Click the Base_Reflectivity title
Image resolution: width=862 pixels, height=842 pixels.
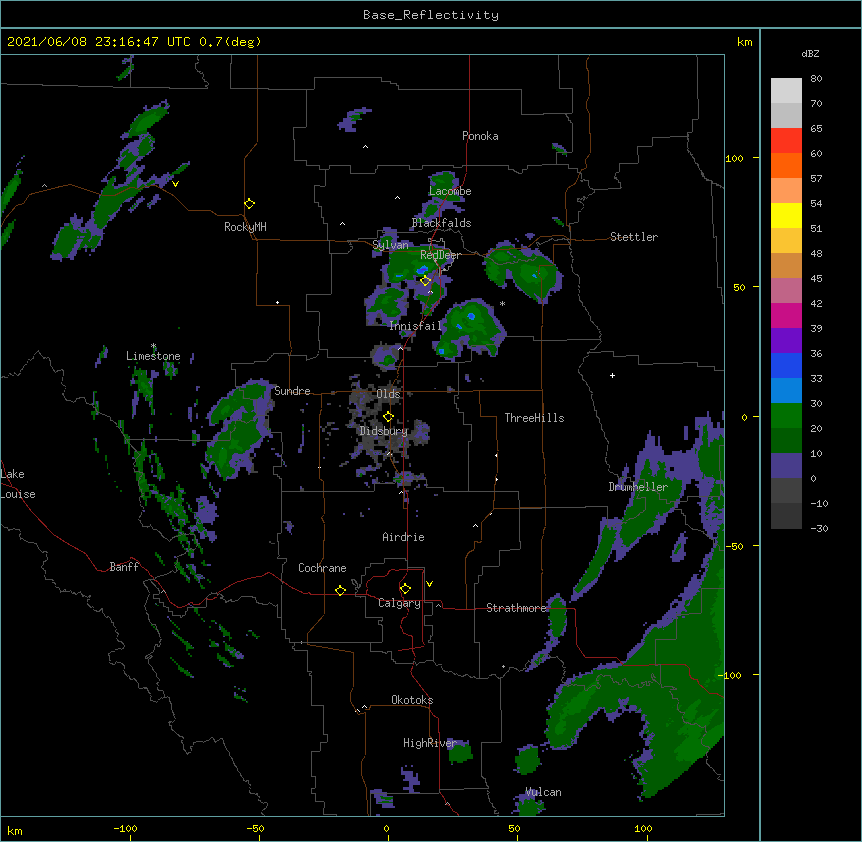pyautogui.click(x=431, y=15)
